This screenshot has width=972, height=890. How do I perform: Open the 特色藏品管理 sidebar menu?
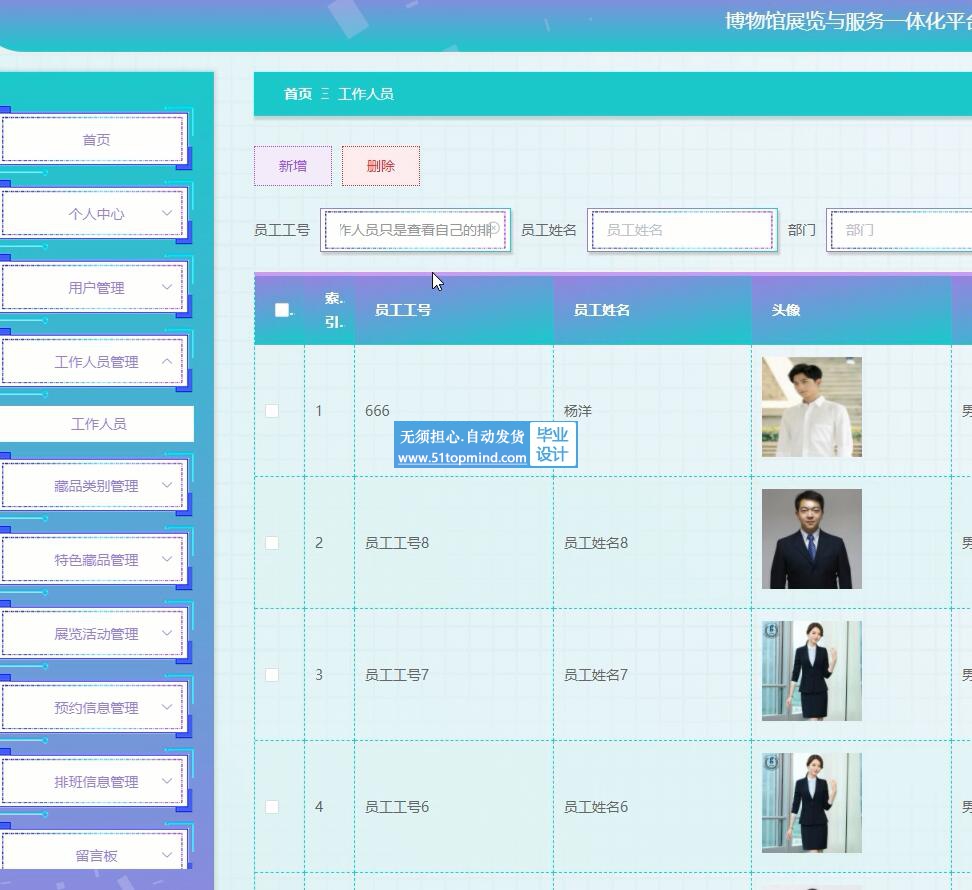point(94,560)
